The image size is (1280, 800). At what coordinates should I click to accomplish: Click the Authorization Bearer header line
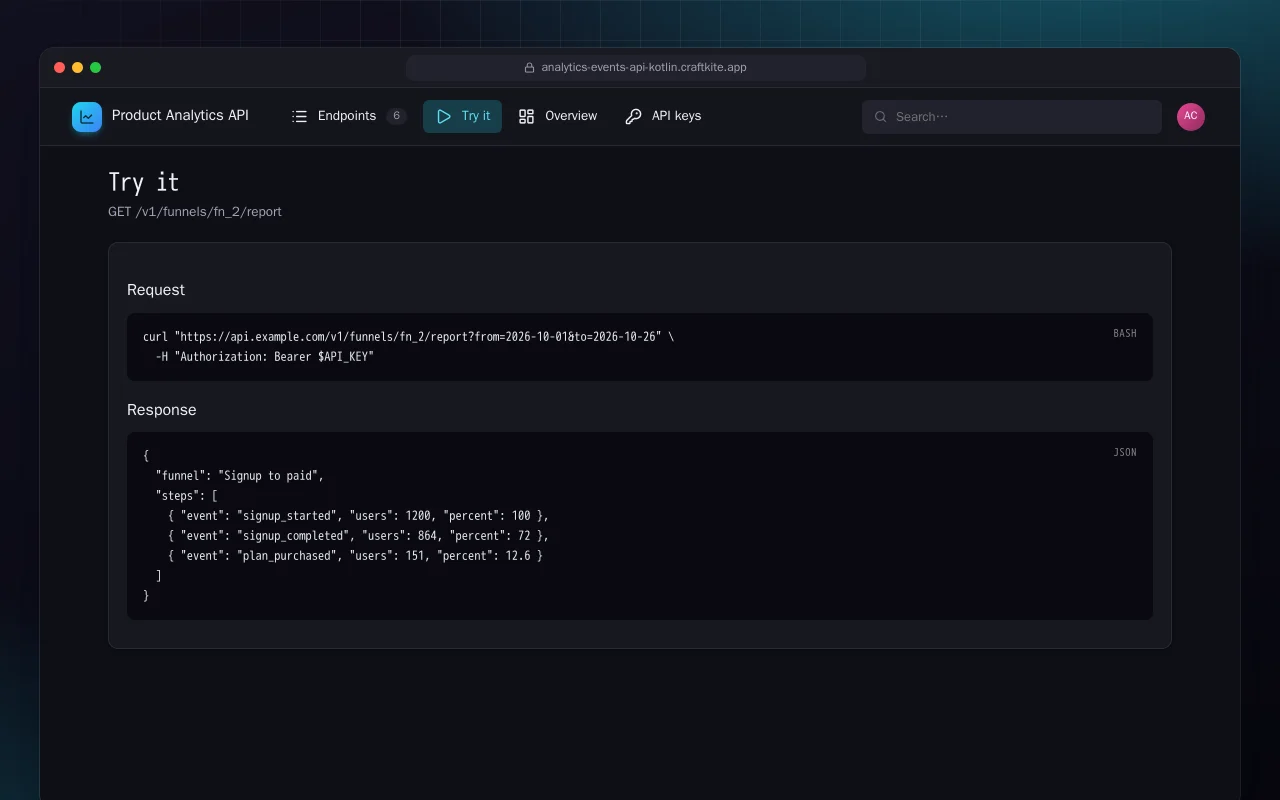[x=265, y=357]
